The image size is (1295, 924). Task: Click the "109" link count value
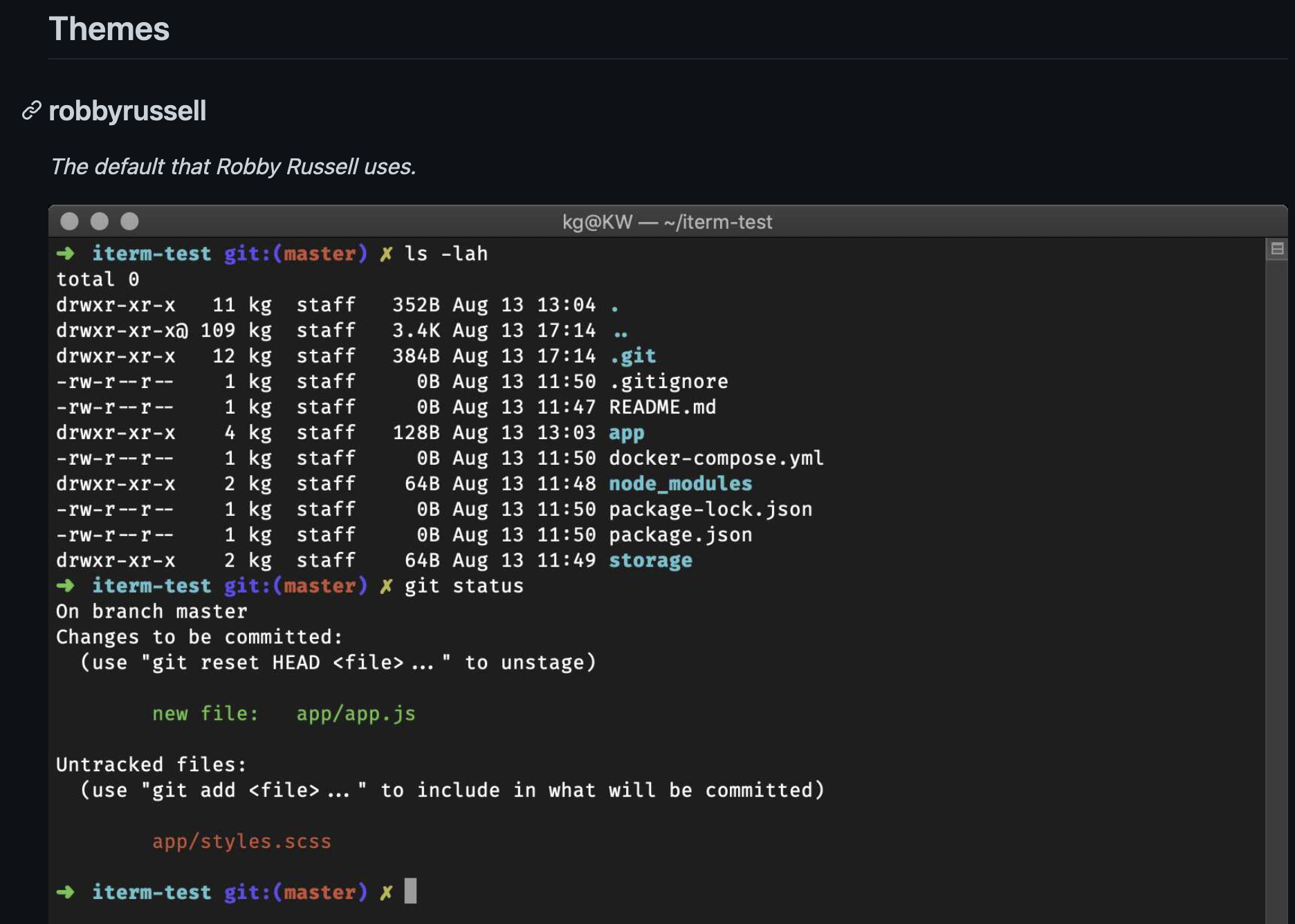click(218, 331)
